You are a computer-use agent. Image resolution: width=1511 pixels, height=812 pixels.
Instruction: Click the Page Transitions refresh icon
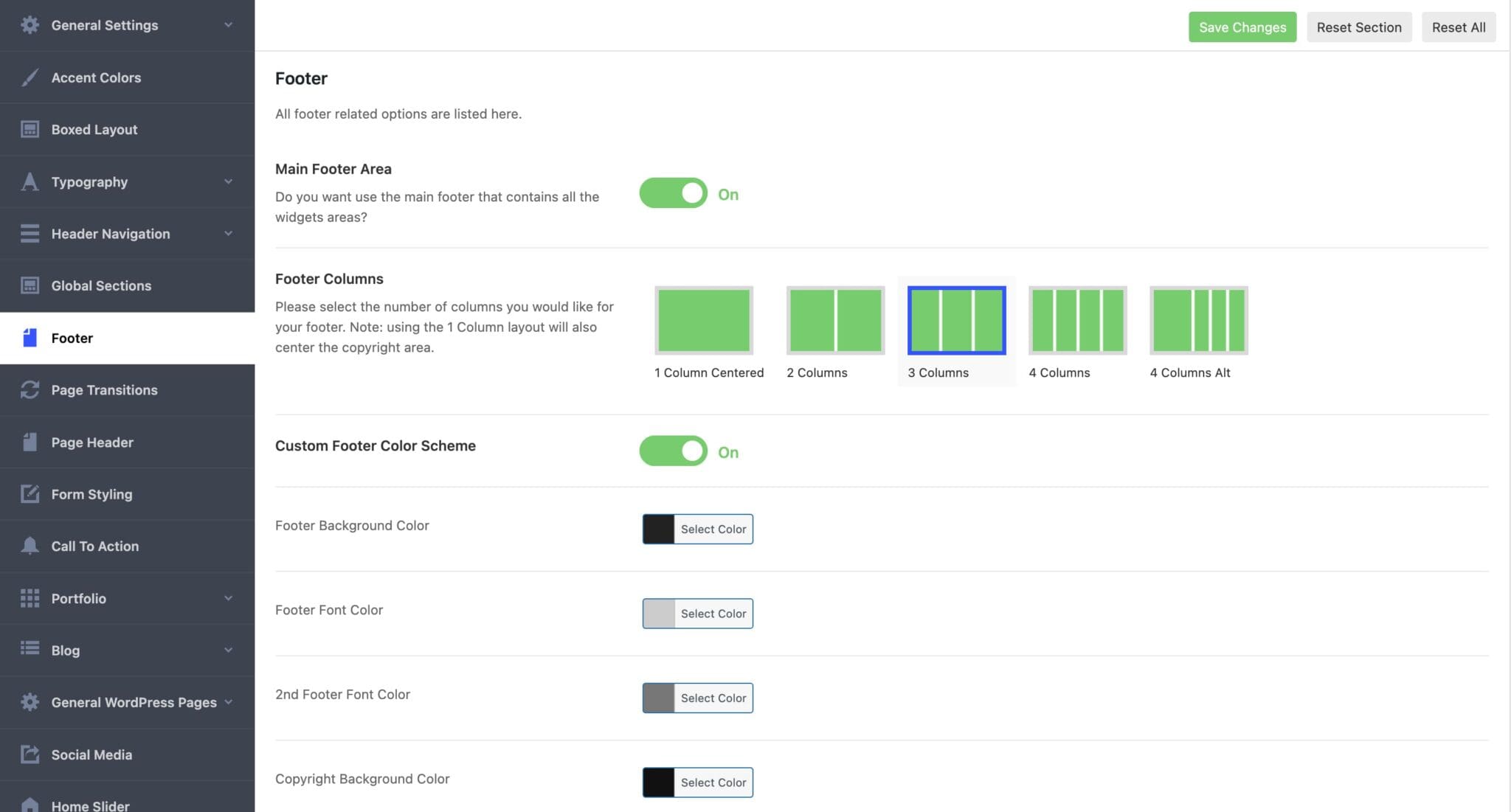click(x=30, y=389)
